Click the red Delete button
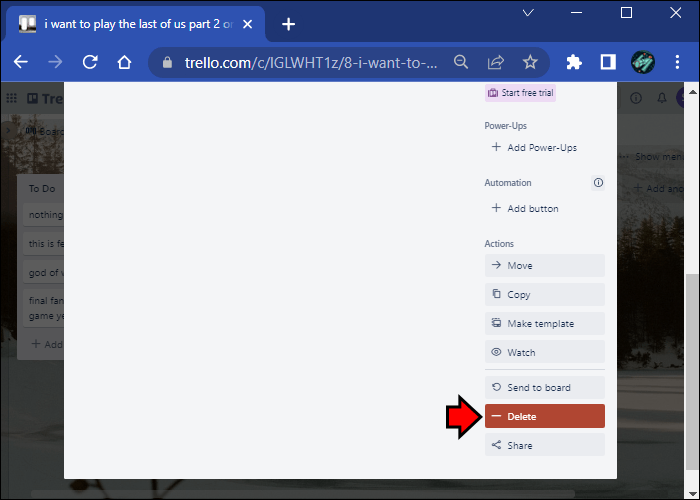 pos(545,416)
